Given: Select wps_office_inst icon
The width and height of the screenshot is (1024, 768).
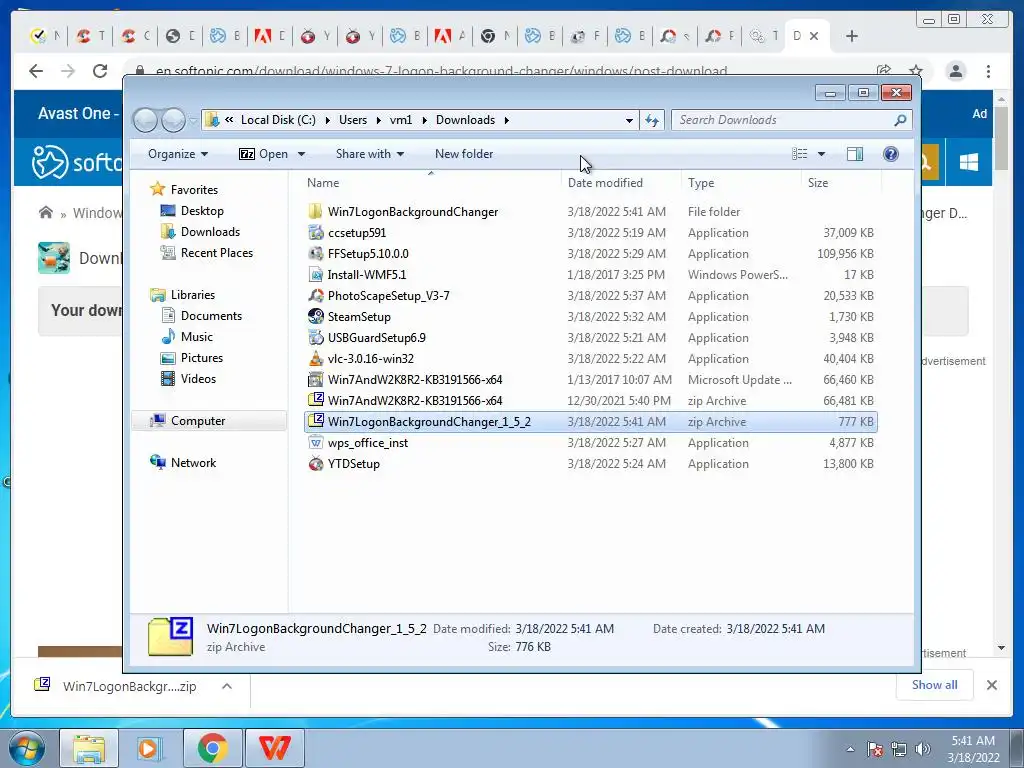Looking at the screenshot, I should (315, 443).
